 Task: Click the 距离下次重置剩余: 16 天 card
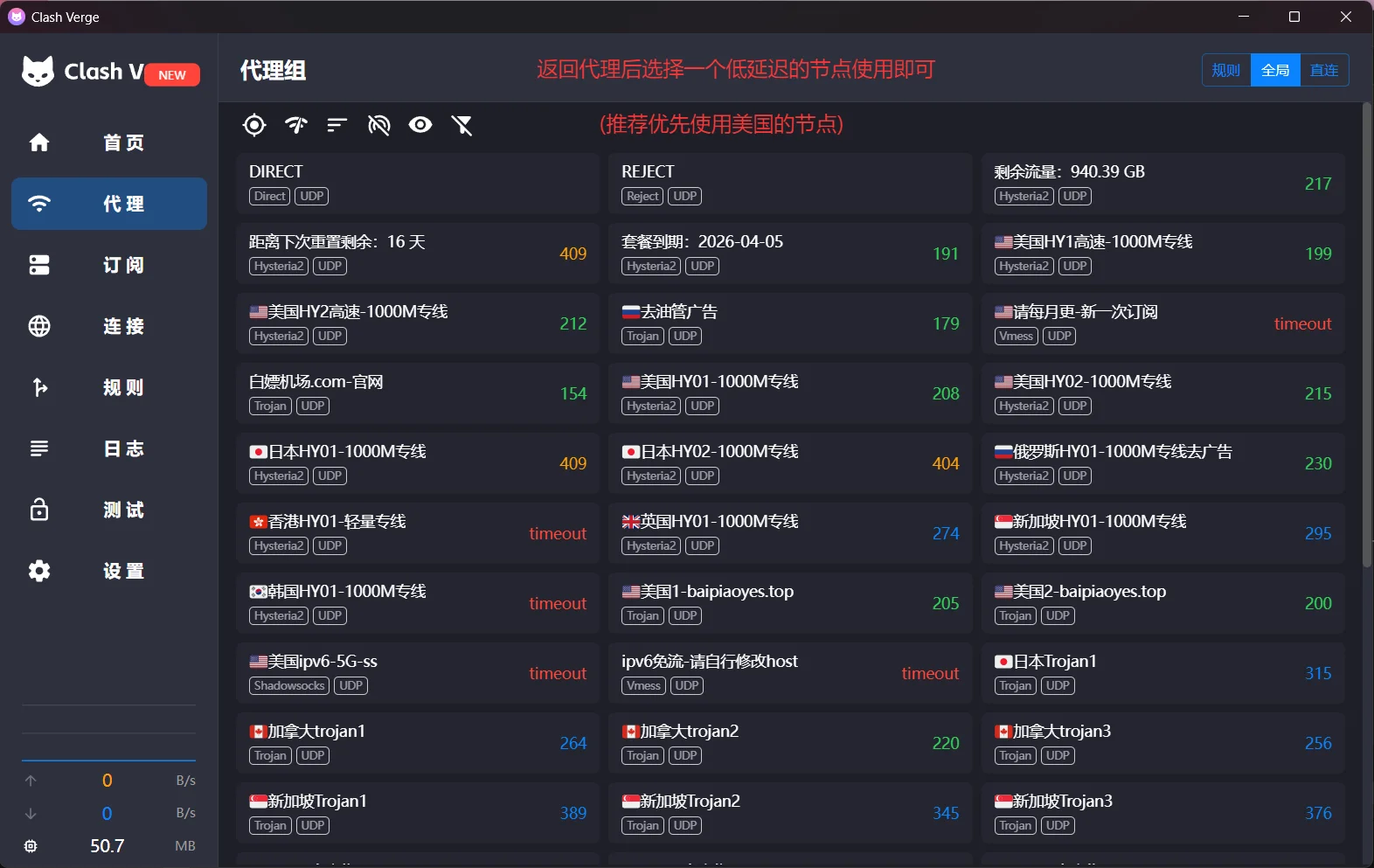point(418,253)
